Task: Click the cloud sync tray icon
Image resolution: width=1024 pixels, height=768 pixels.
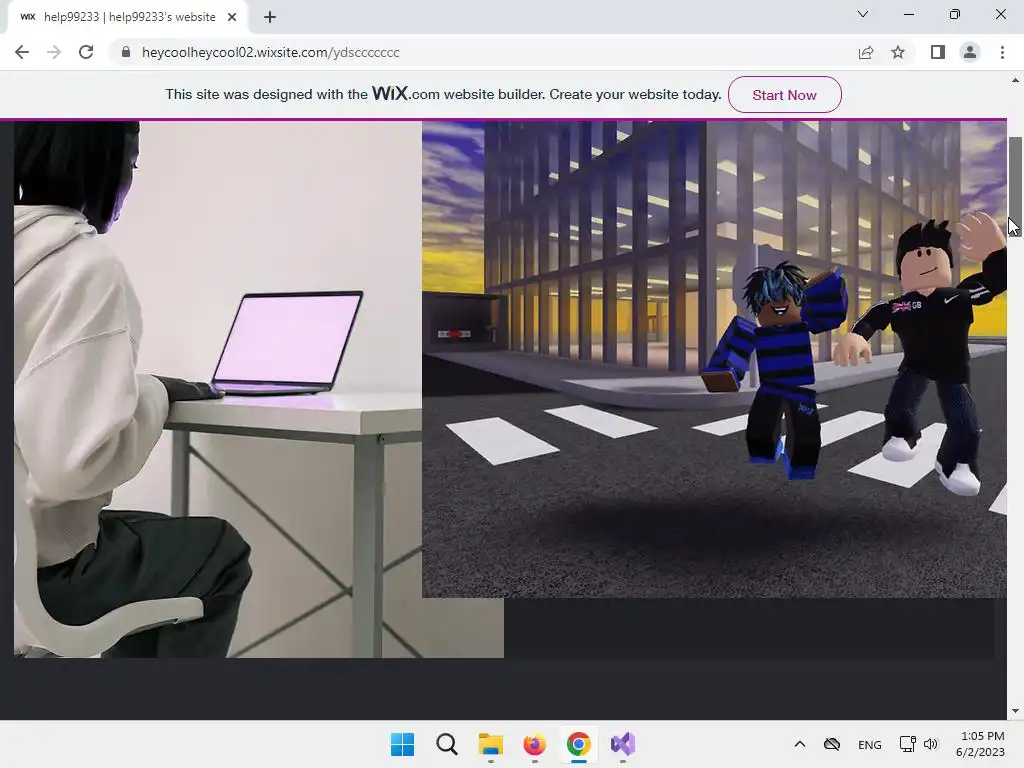Action: [x=831, y=744]
